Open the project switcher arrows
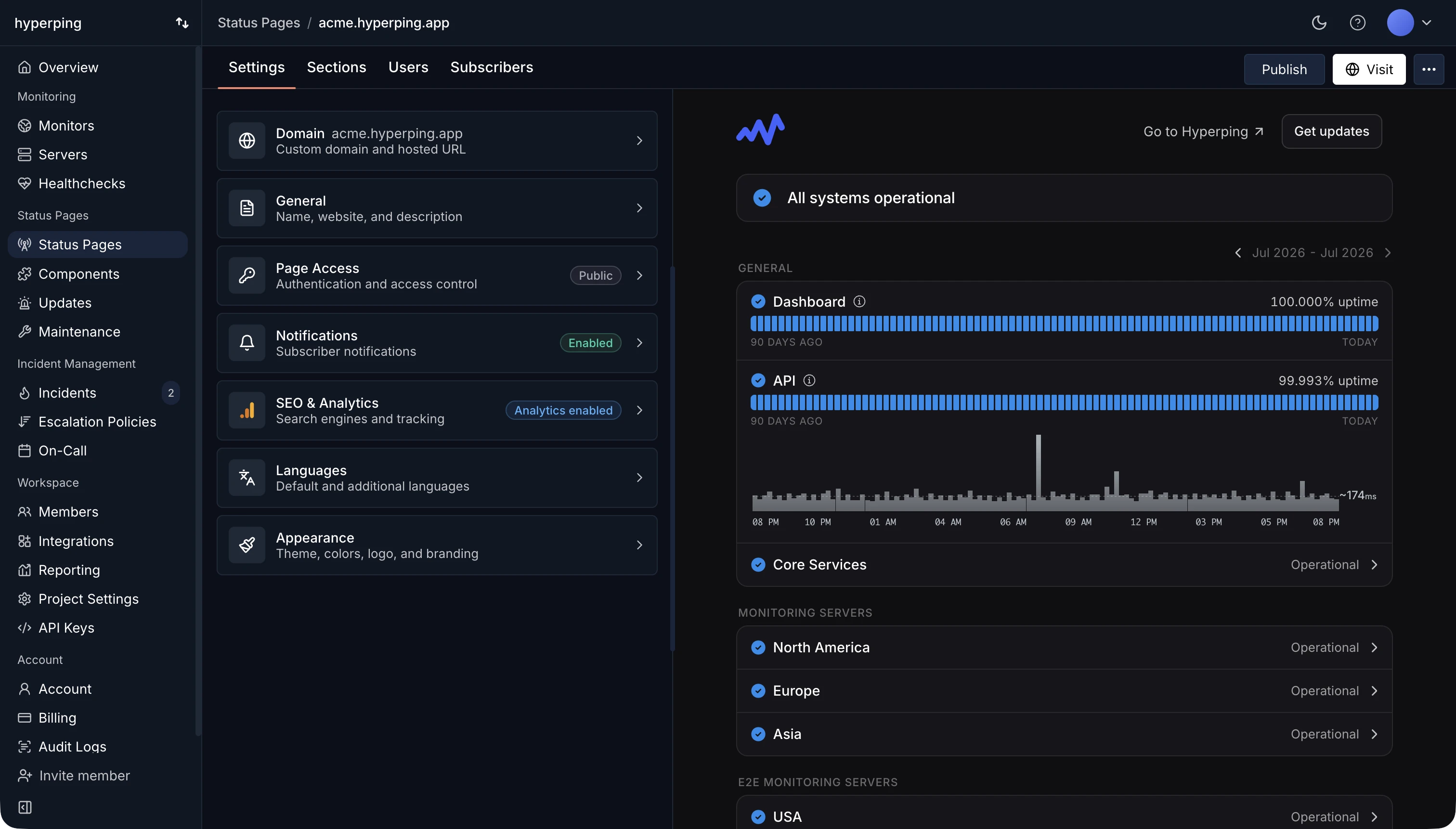Image resolution: width=1456 pixels, height=829 pixels. tap(182, 23)
